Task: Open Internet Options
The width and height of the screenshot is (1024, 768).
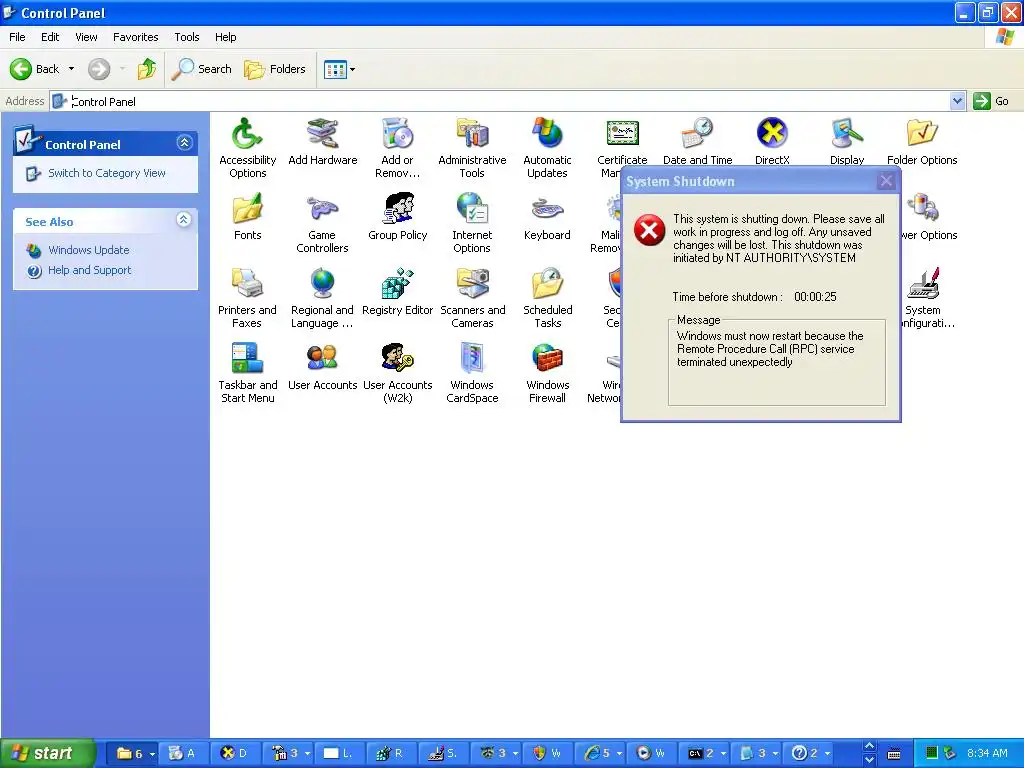Action: (472, 223)
